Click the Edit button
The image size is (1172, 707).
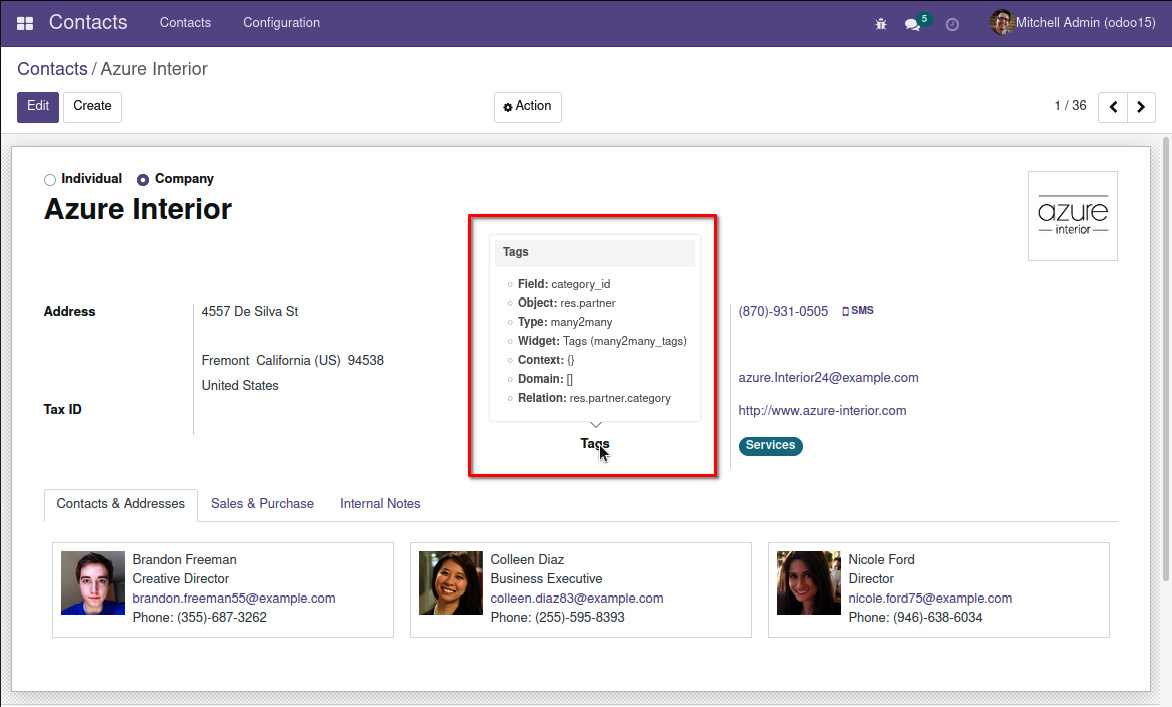tap(38, 107)
